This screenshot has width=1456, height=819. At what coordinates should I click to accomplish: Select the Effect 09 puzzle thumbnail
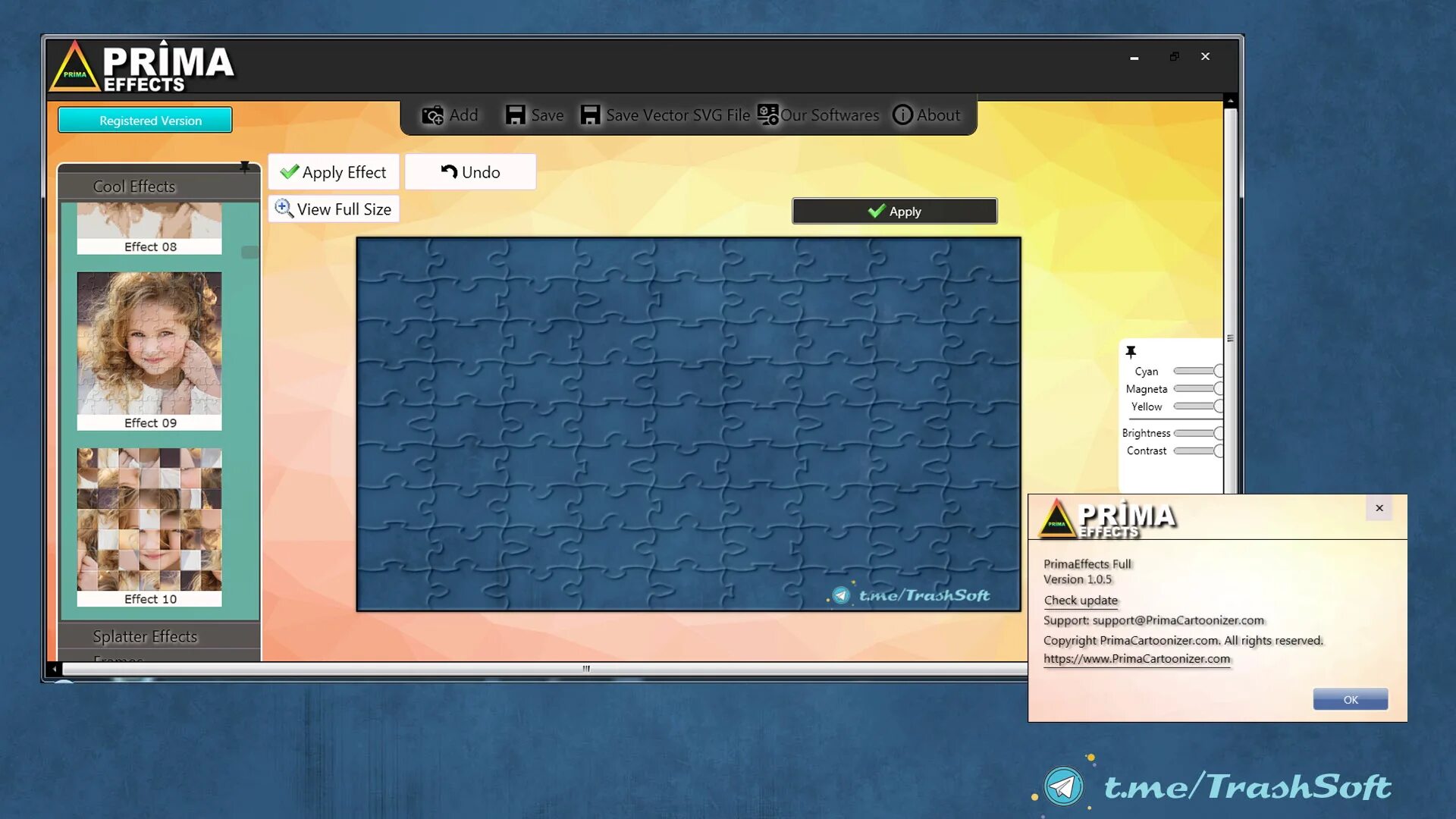point(149,351)
